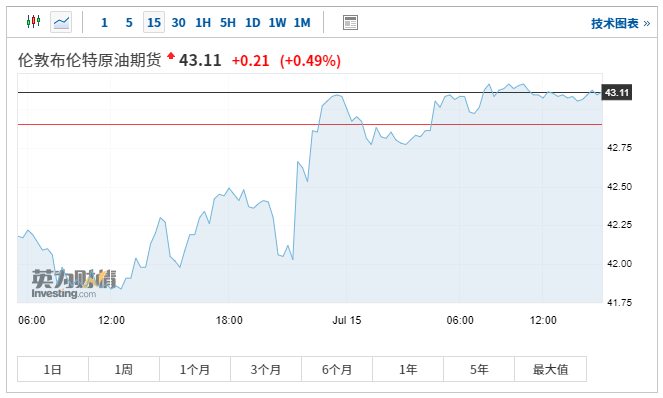Select the 1 minute interval
663x398 pixels.
point(104,22)
